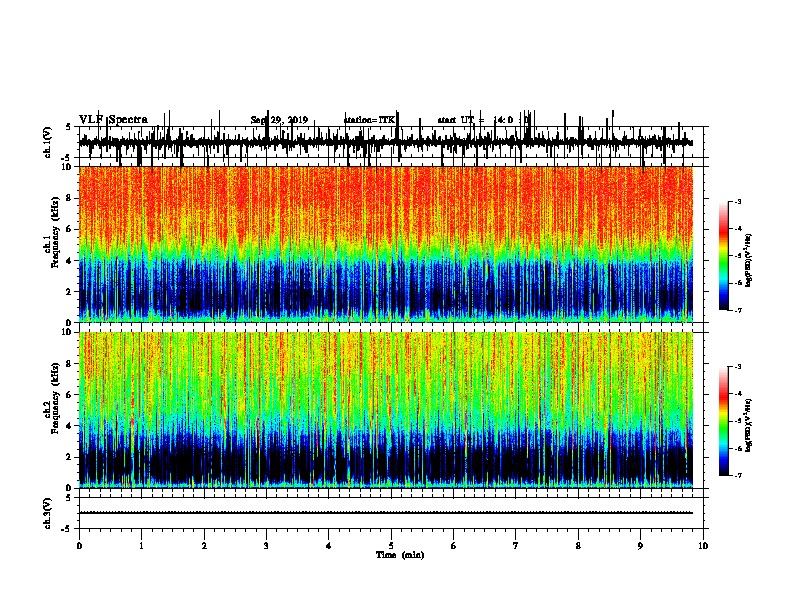Click the "-3" label on ch.1 colorbar
Viewport: 792px width, 612px height.
(737, 201)
